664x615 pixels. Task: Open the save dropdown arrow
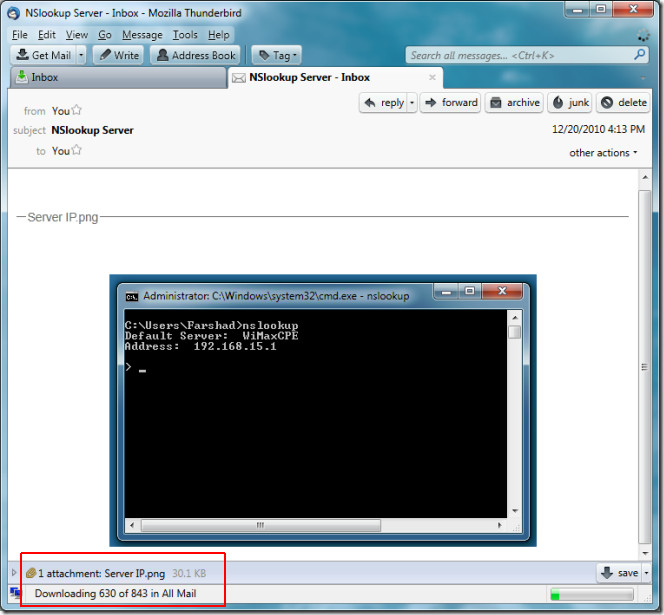[x=647, y=573]
